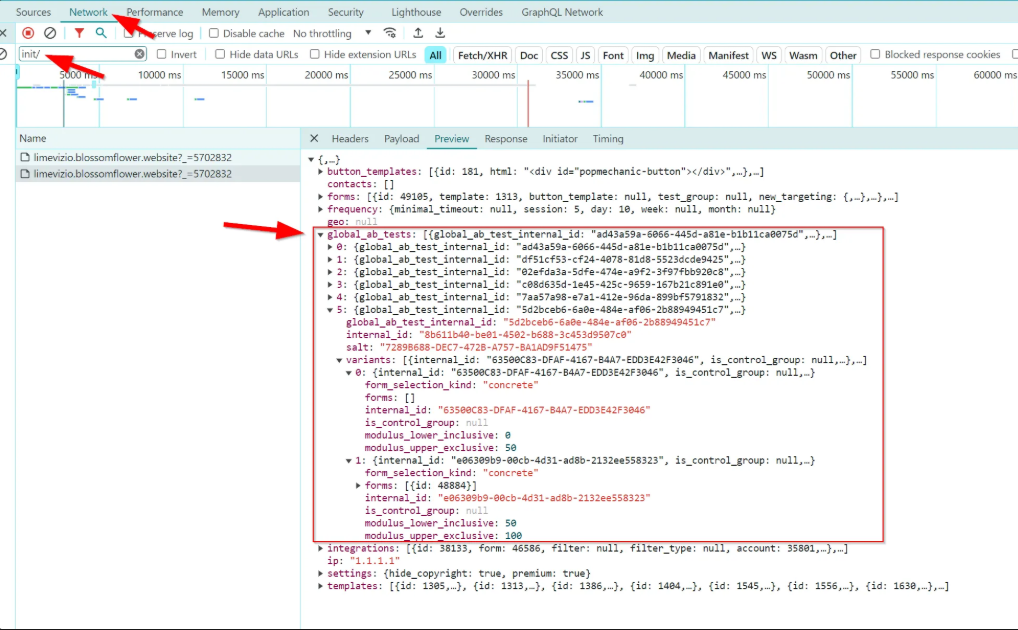This screenshot has height=630, width=1018.
Task: Expand the settings object
Action: [x=321, y=573]
